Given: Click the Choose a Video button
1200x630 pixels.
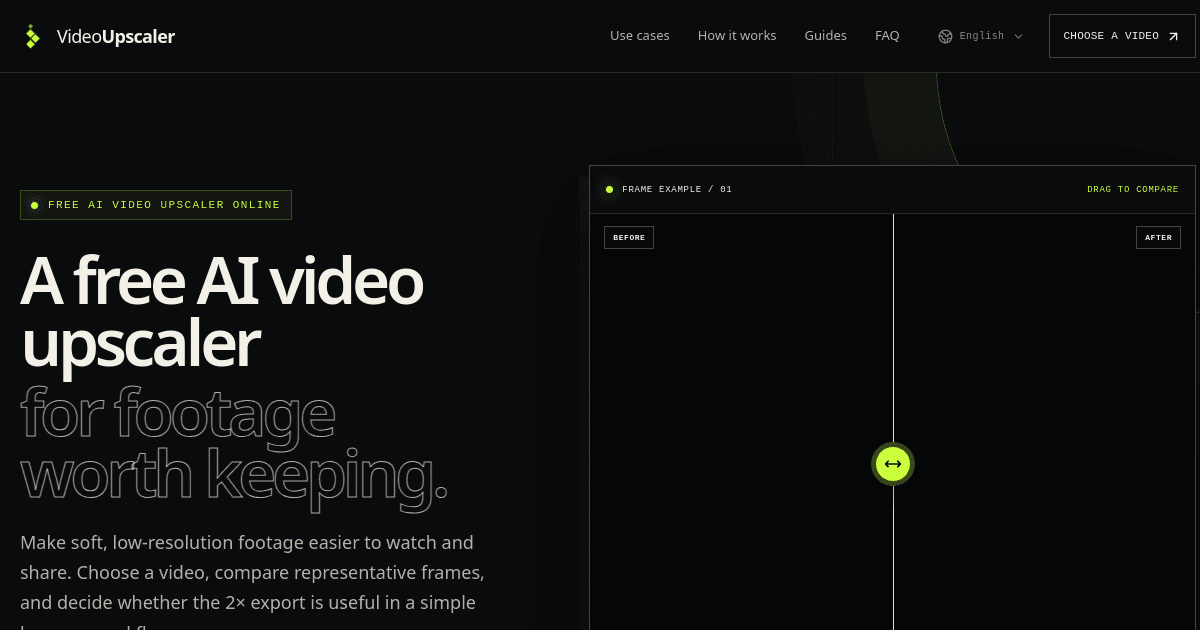Looking at the screenshot, I should point(1122,36).
